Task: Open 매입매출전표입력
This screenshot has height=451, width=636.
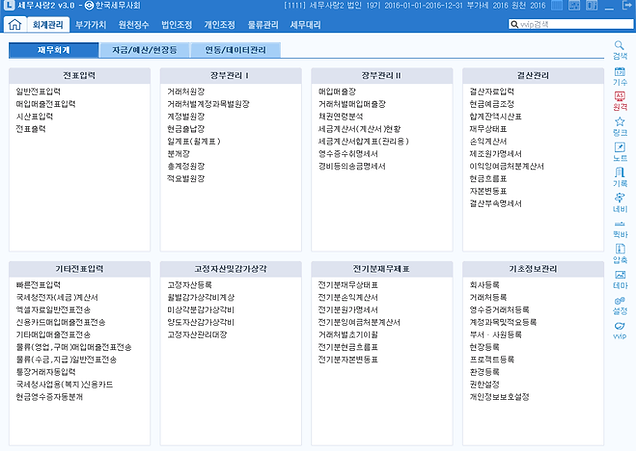Action: tap(45, 104)
